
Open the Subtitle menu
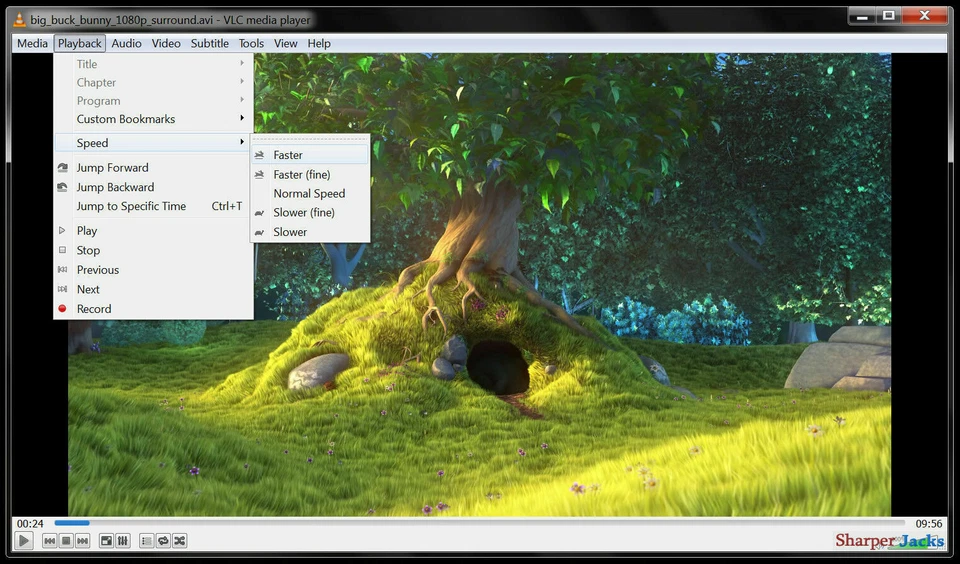(209, 43)
